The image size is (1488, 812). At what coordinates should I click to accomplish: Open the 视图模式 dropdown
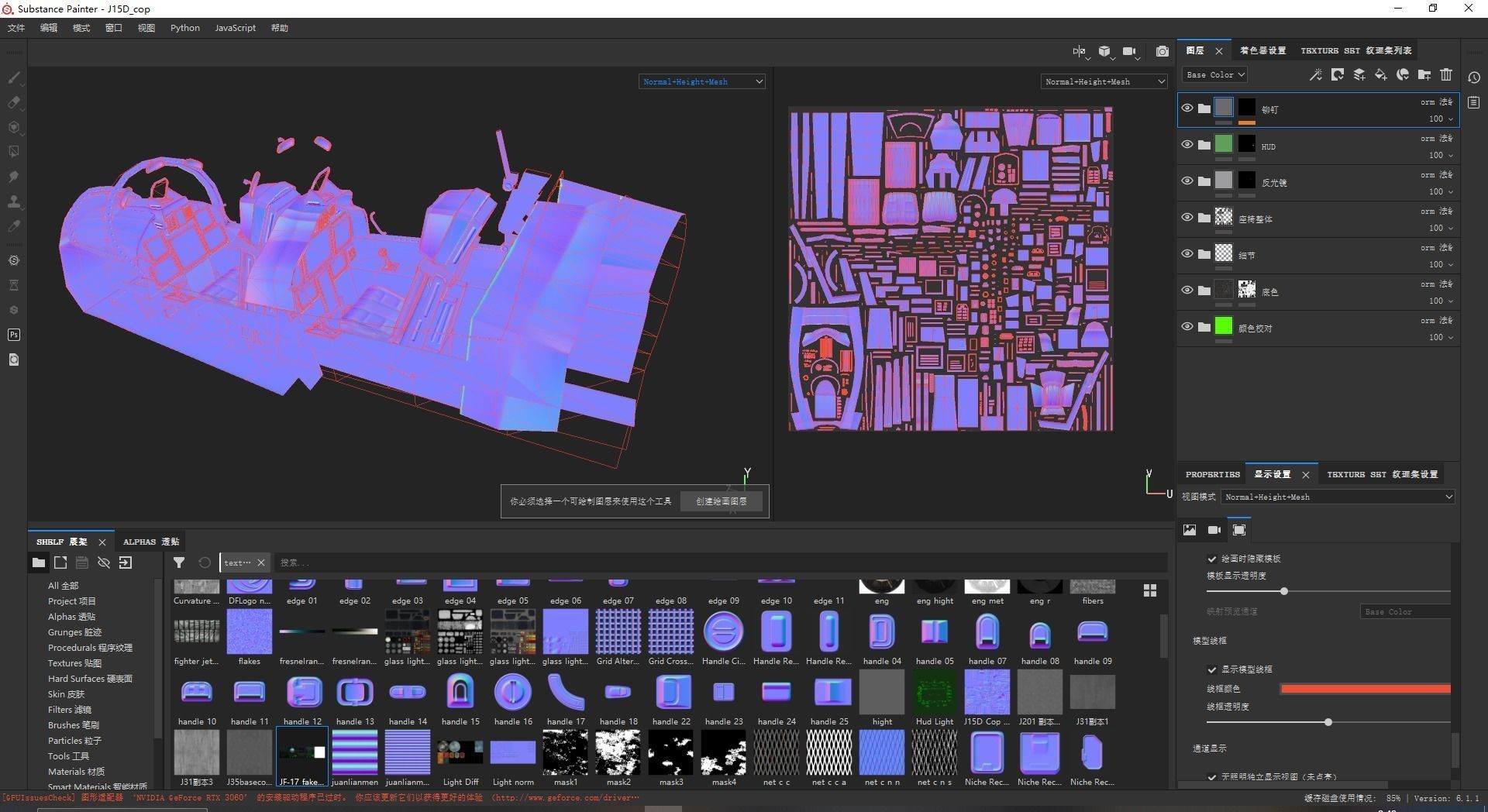click(x=1338, y=497)
